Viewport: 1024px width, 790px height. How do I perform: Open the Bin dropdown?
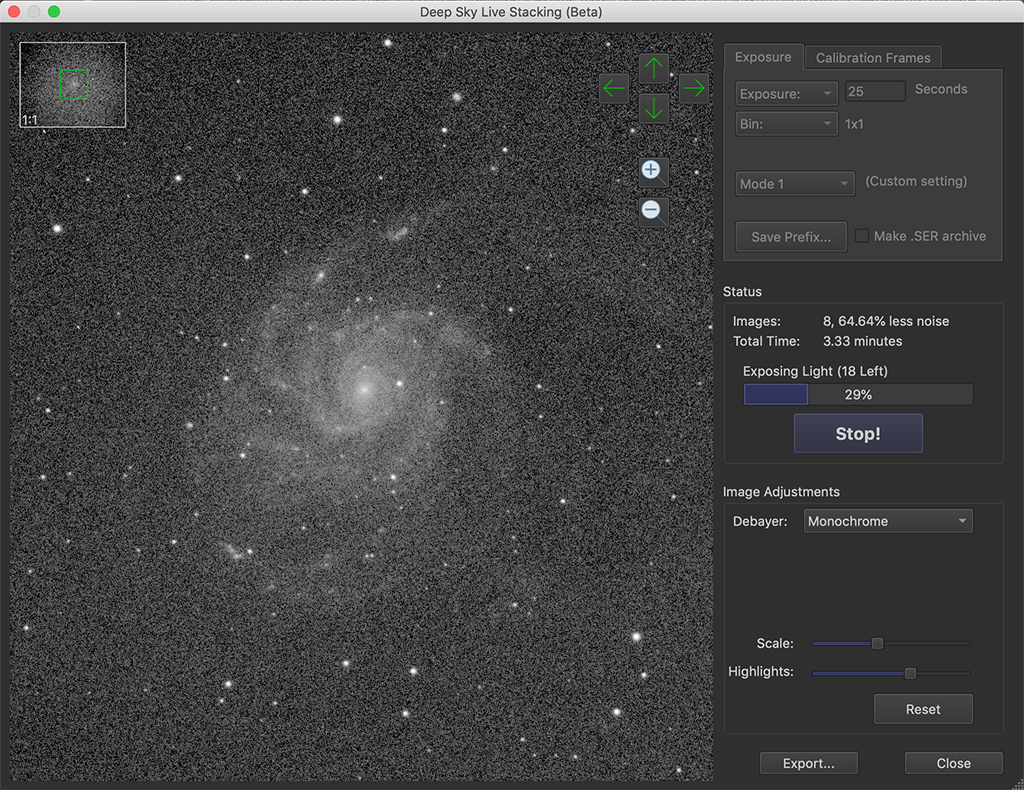click(x=786, y=123)
